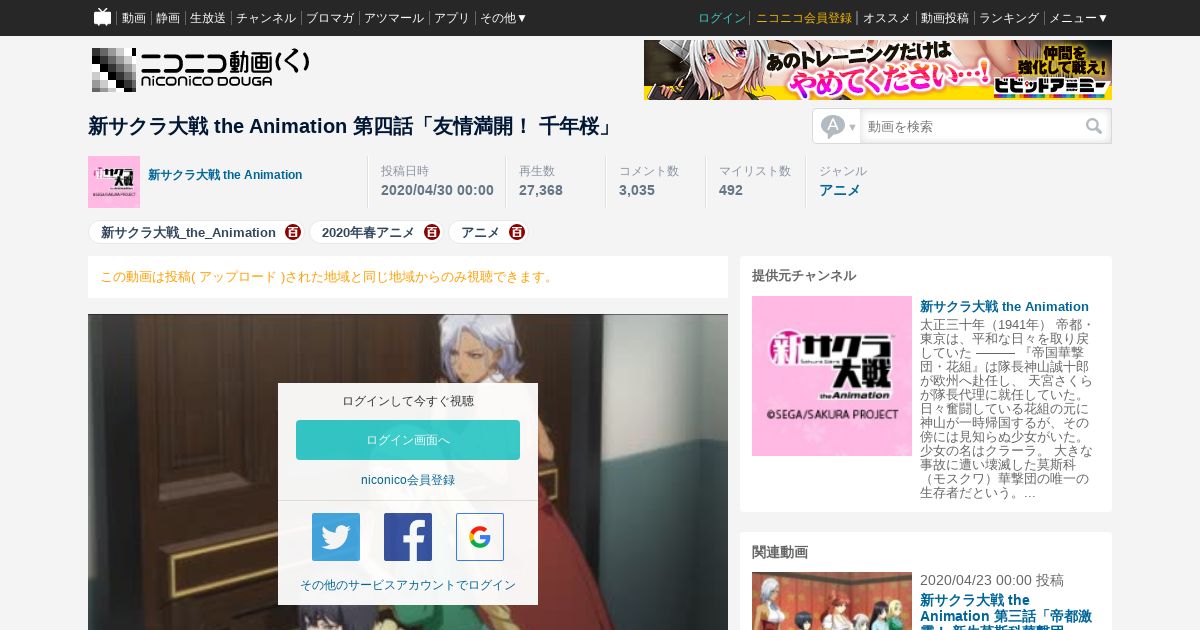Screen dimensions: 1200x630
Task: Expand the その他▼ menu
Action: coord(503,18)
